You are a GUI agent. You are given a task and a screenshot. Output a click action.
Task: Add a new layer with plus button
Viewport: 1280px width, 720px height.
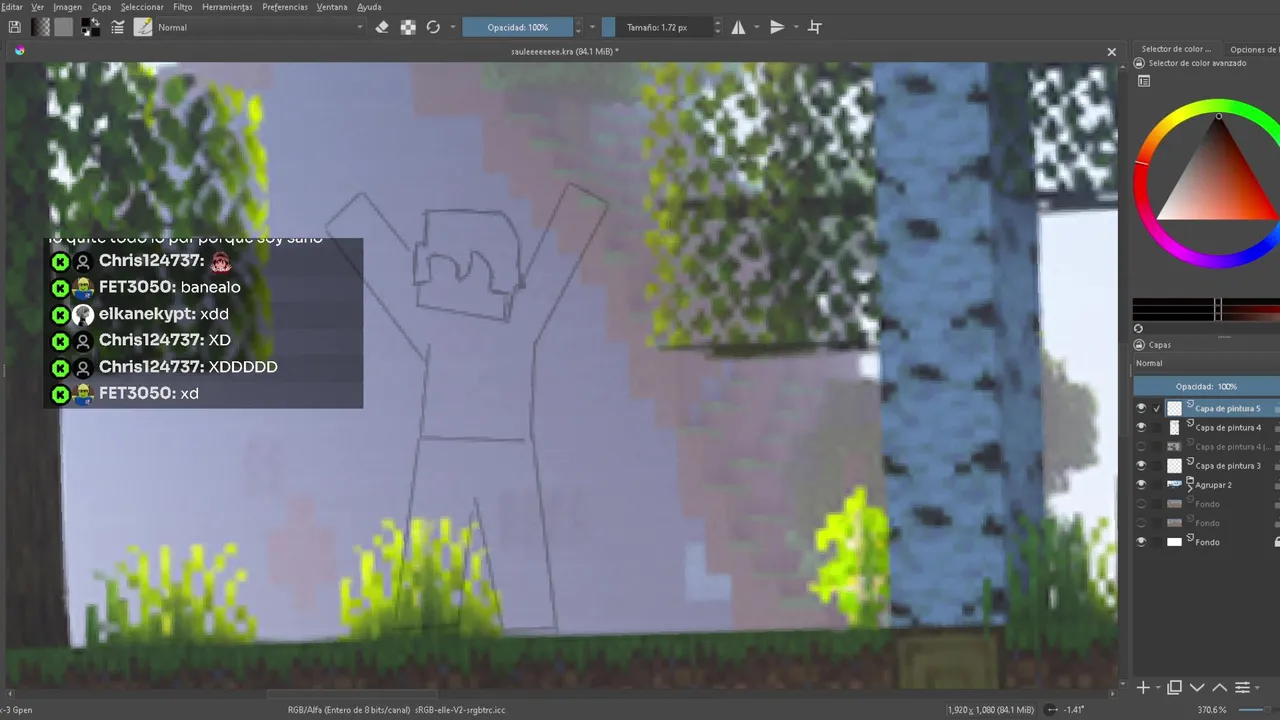[x=1144, y=687]
